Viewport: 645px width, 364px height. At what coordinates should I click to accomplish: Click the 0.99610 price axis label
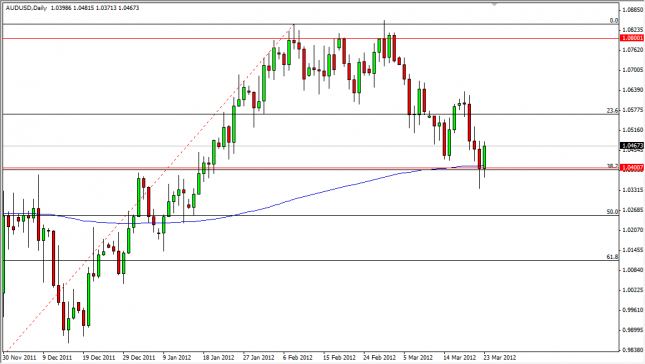click(633, 310)
